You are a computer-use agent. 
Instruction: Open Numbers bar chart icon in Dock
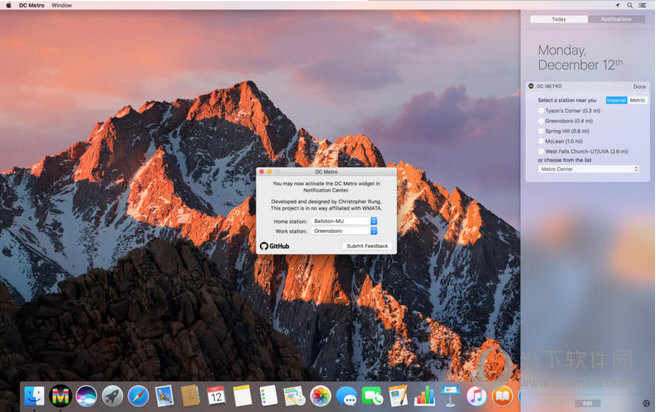(424, 396)
